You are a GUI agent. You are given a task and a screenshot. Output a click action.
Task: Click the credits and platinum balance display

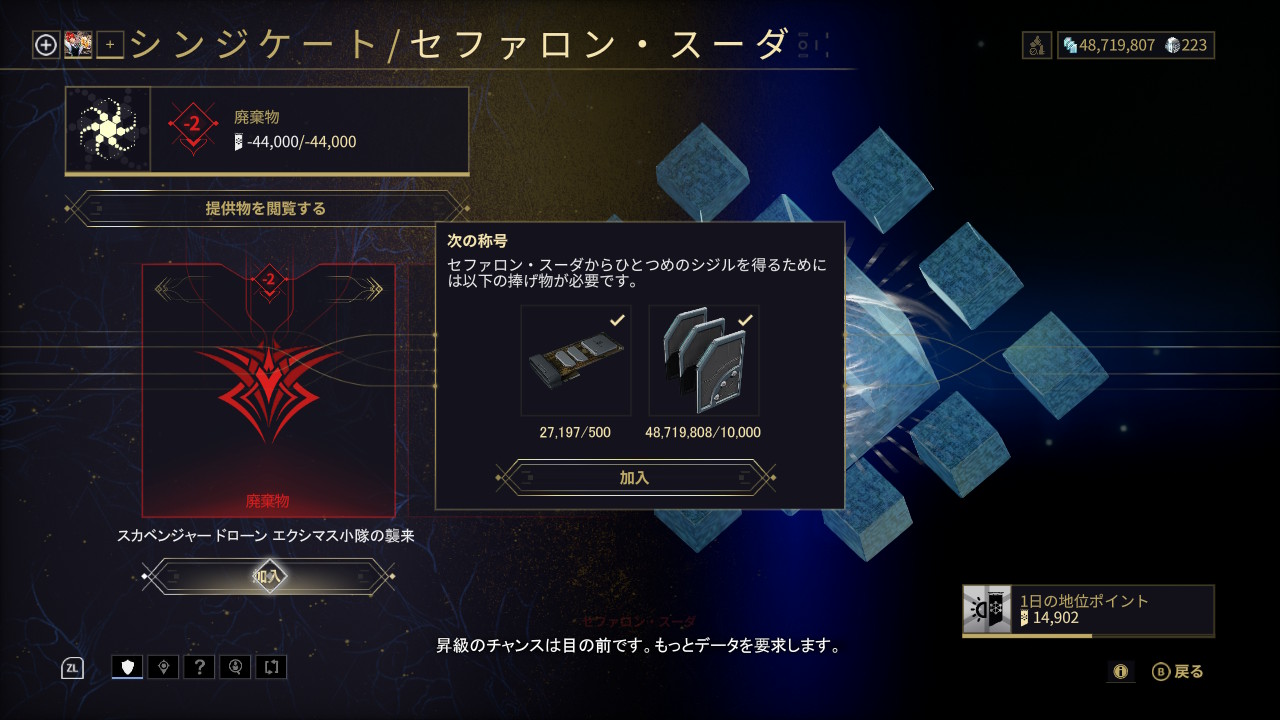pos(1136,45)
